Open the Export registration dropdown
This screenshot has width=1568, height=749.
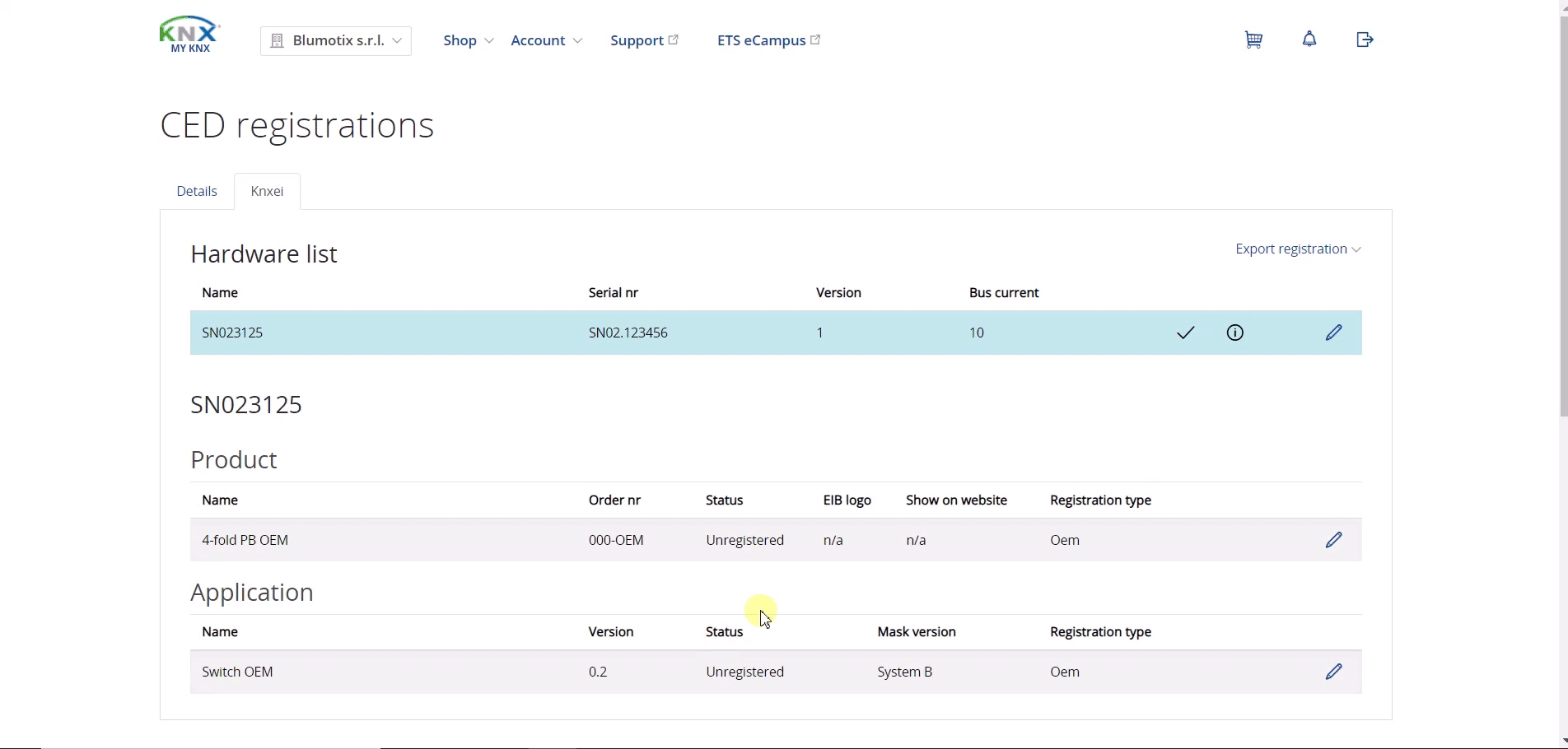1298,249
